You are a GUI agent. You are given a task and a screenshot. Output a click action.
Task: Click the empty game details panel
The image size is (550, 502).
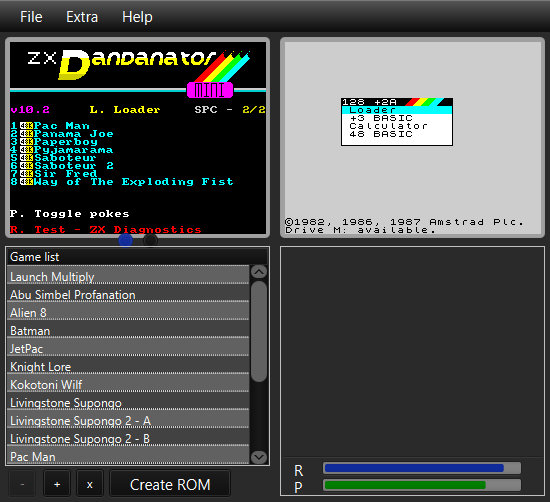pyautogui.click(x=412, y=352)
